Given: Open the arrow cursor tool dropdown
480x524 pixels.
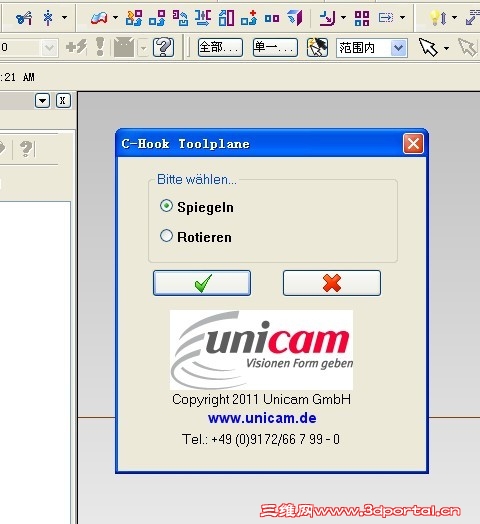Looking at the screenshot, I should point(447,48).
